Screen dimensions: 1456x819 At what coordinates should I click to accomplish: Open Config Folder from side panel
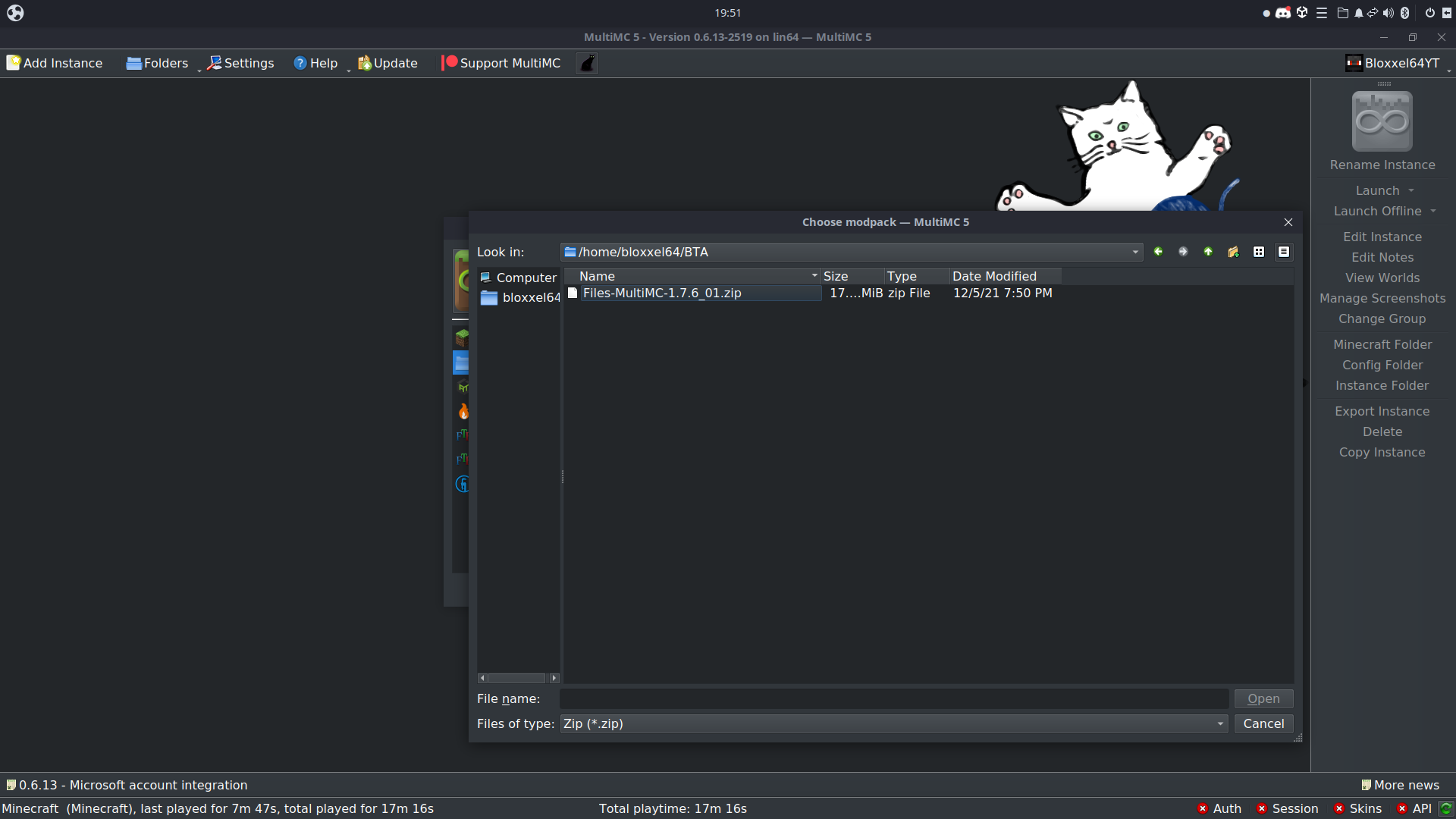(x=1382, y=366)
